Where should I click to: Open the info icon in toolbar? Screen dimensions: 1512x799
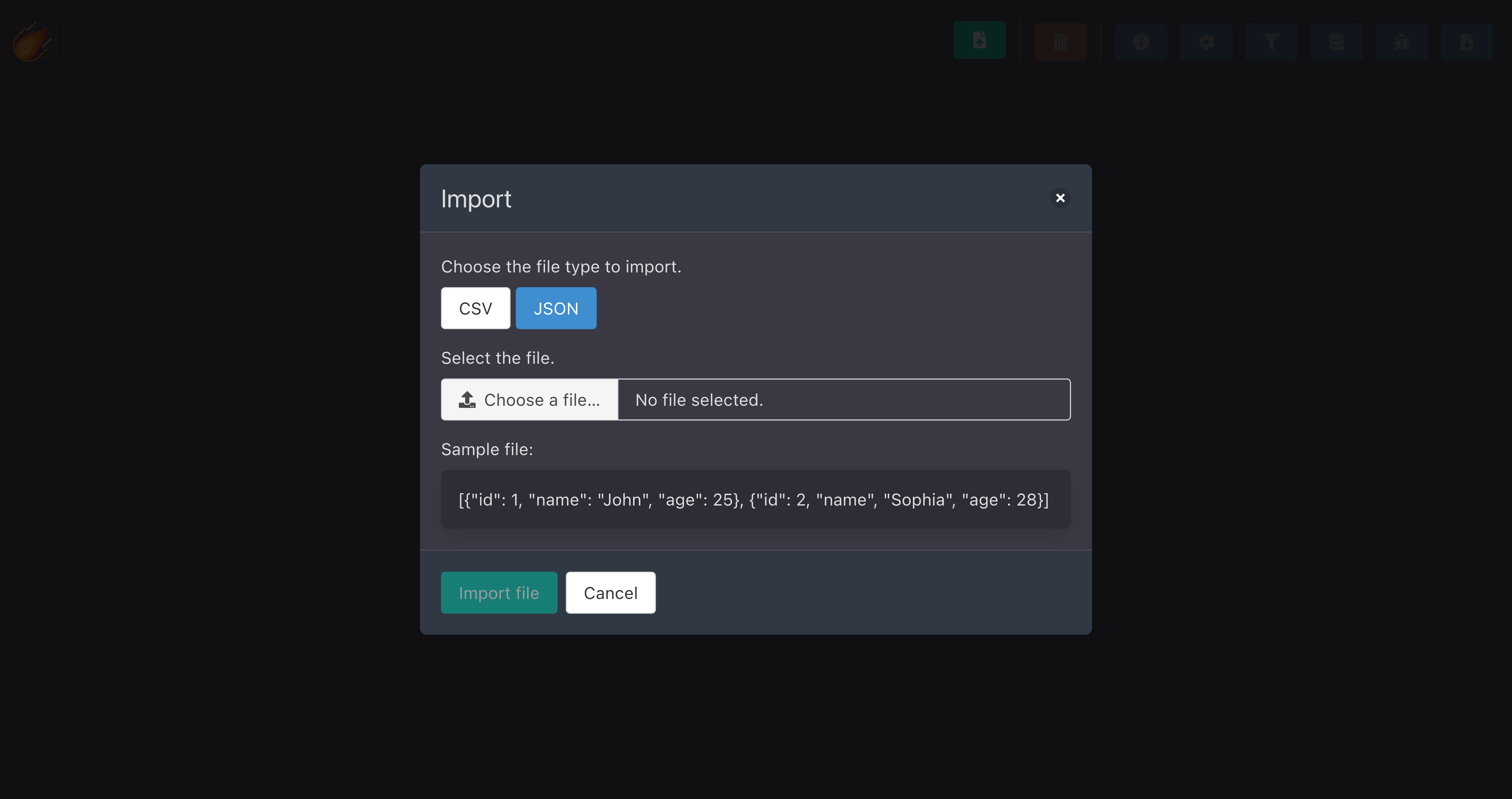(x=1141, y=42)
